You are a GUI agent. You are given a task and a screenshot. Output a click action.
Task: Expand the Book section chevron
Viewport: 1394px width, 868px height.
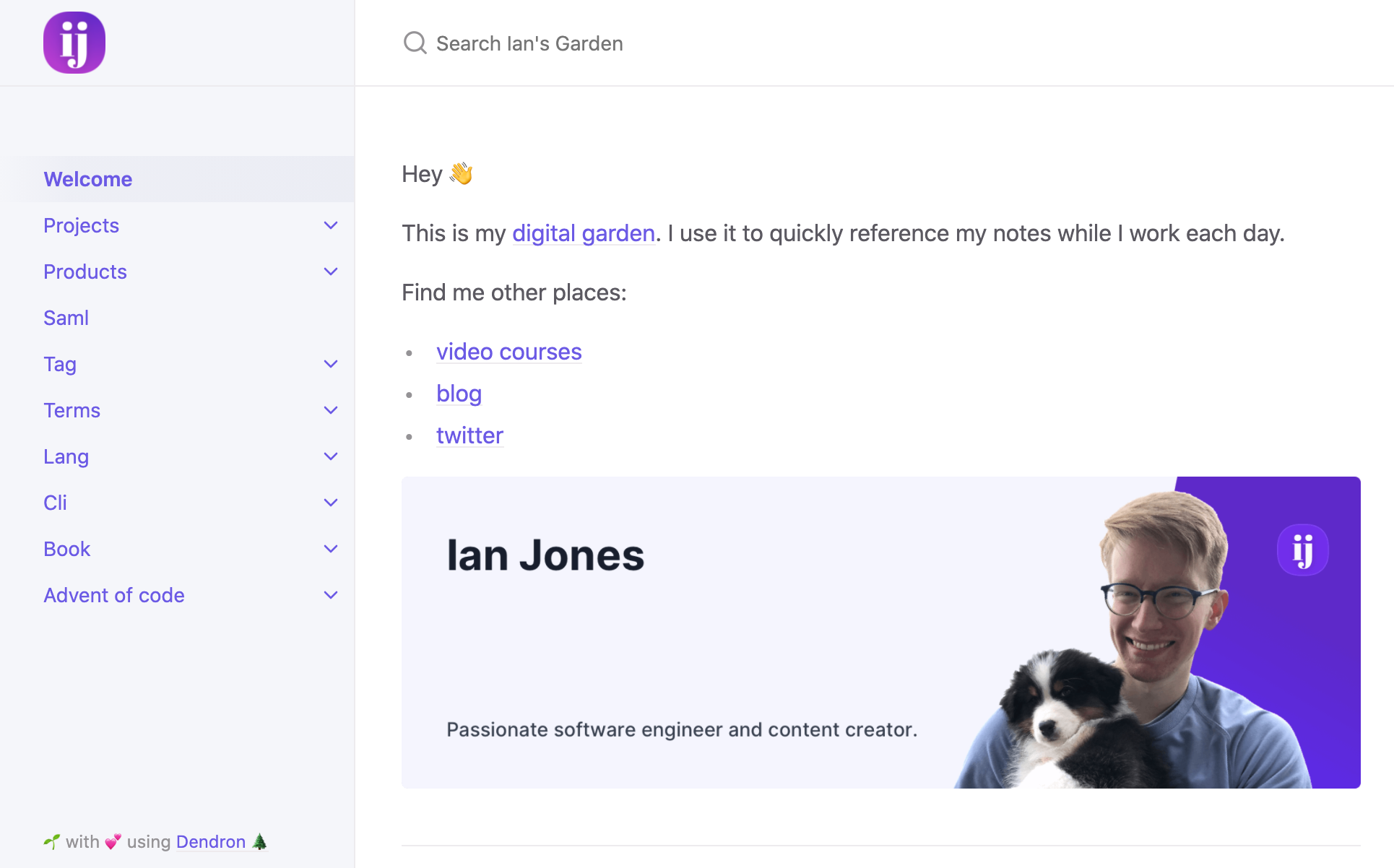331,549
